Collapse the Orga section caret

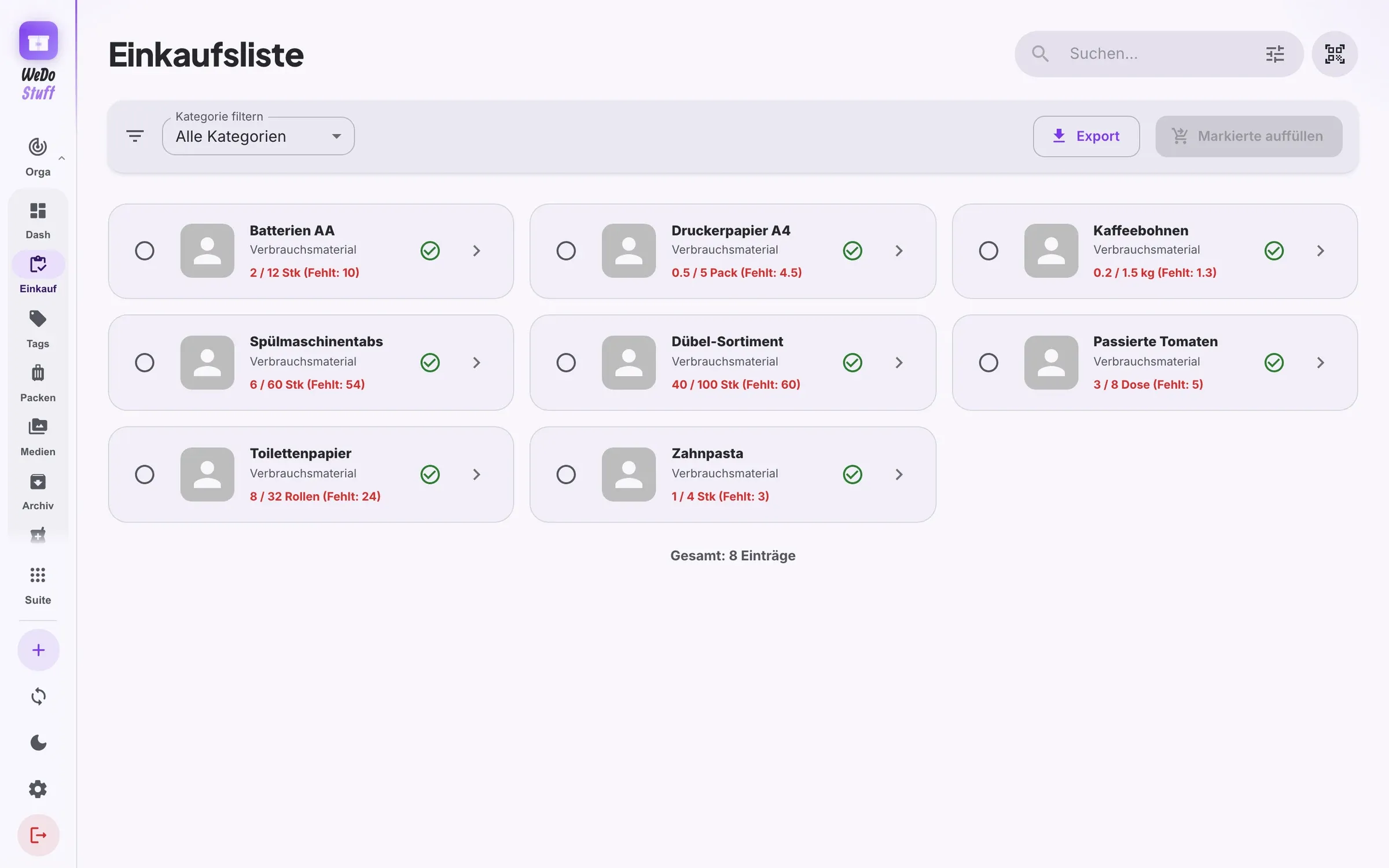coord(62,158)
